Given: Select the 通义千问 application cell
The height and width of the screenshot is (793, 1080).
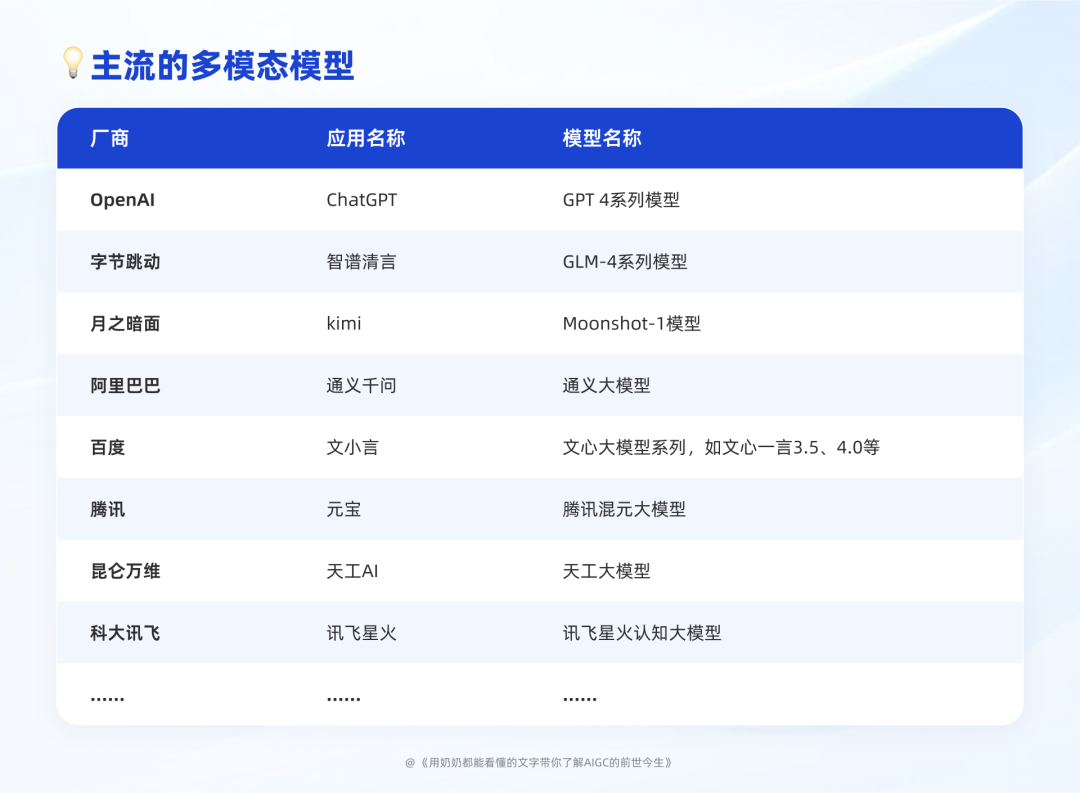Looking at the screenshot, I should tap(362, 386).
